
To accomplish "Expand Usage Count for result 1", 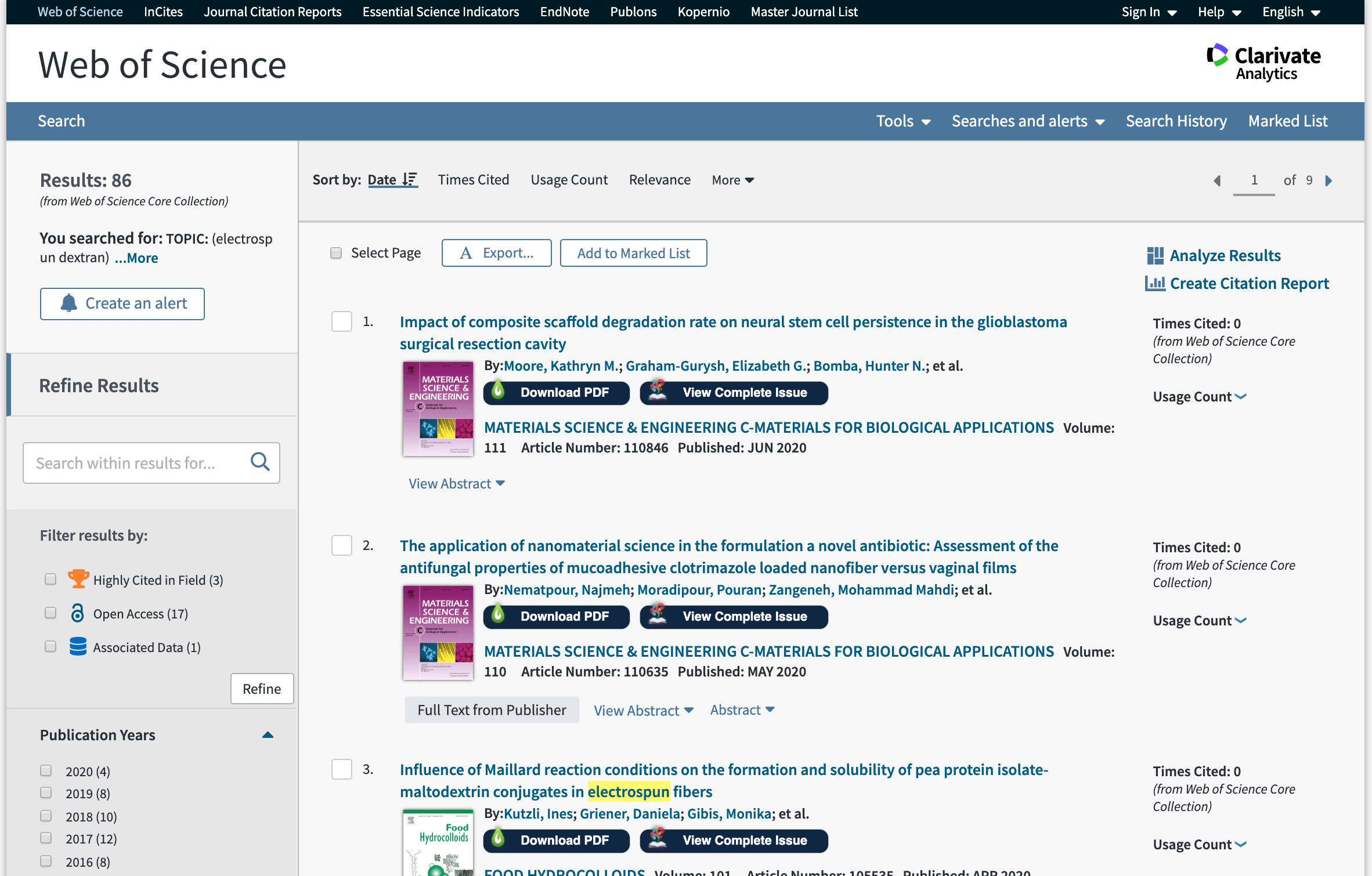I will [1199, 397].
